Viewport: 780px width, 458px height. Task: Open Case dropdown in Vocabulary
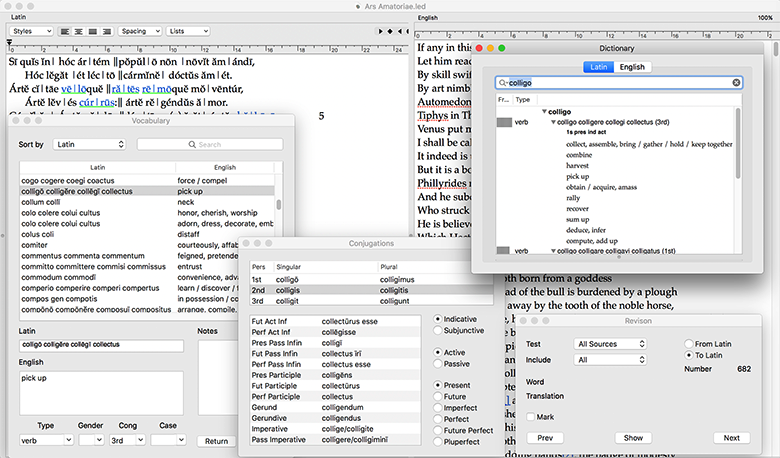(168, 440)
